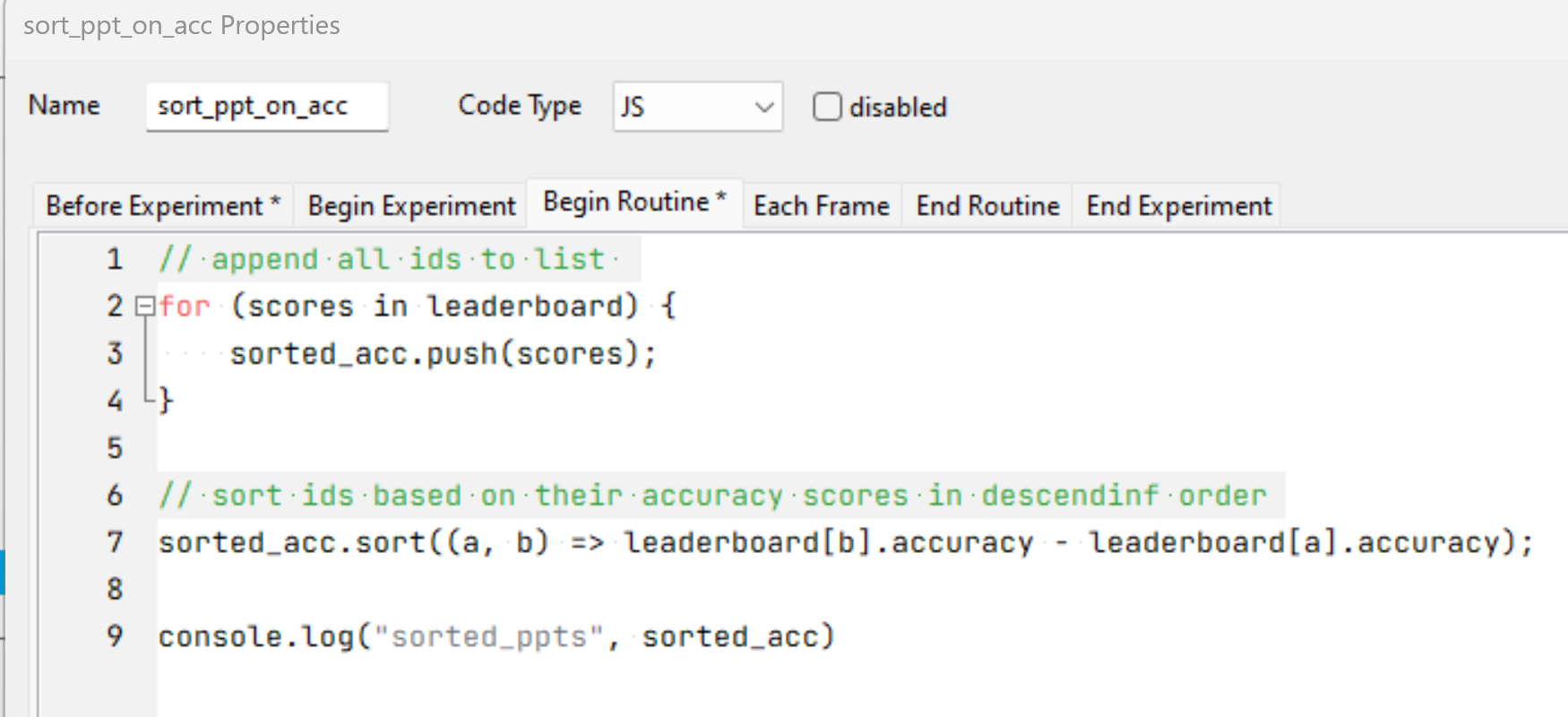
Task: Tick the disabled checkbox
Action: tap(827, 107)
